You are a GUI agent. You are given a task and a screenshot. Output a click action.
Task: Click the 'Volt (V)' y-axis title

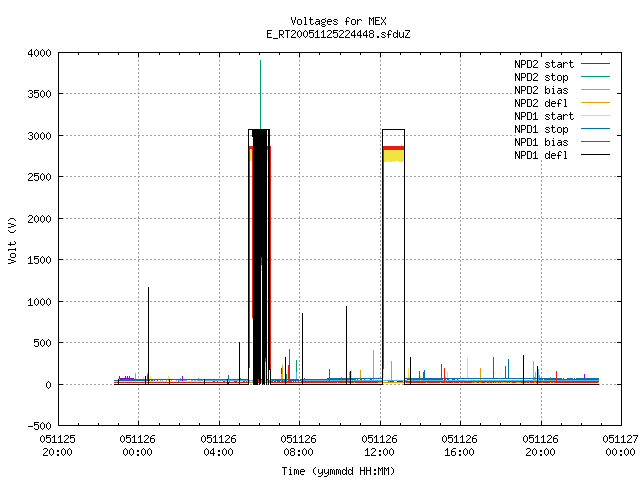click(12, 240)
